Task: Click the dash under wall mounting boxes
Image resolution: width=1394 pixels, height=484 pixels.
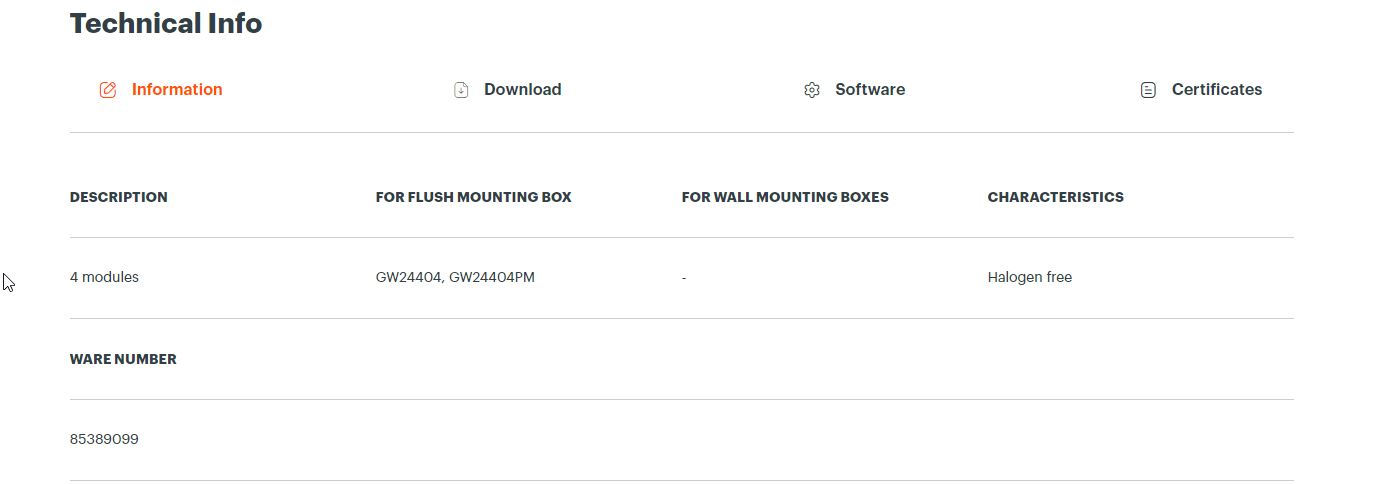Action: (684, 278)
